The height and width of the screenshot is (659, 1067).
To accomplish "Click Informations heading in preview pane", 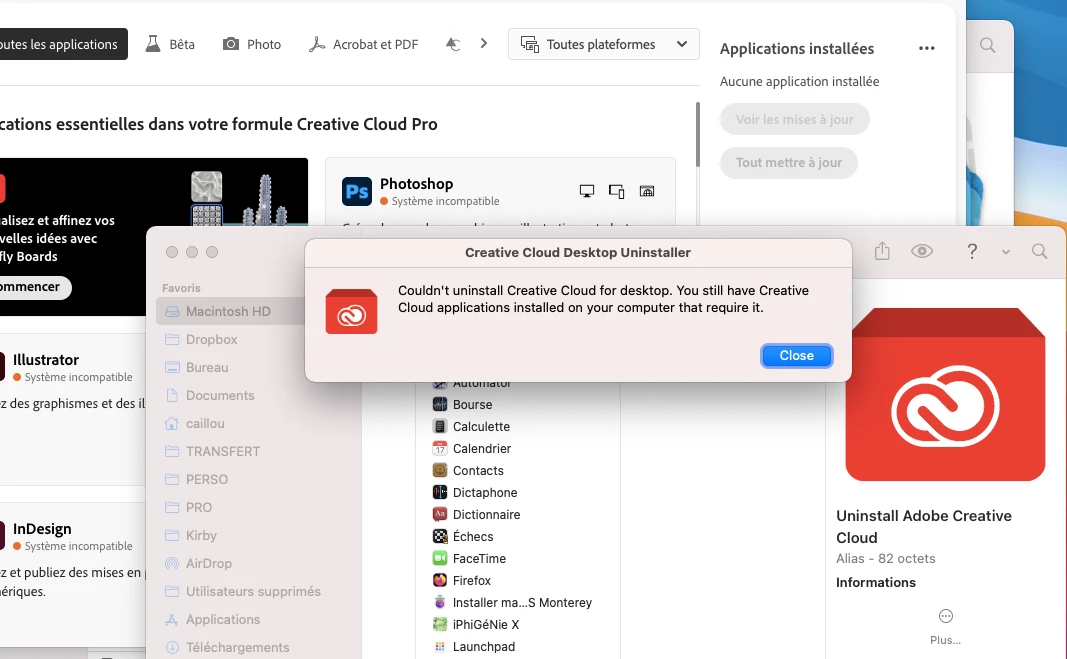I will click(x=876, y=583).
